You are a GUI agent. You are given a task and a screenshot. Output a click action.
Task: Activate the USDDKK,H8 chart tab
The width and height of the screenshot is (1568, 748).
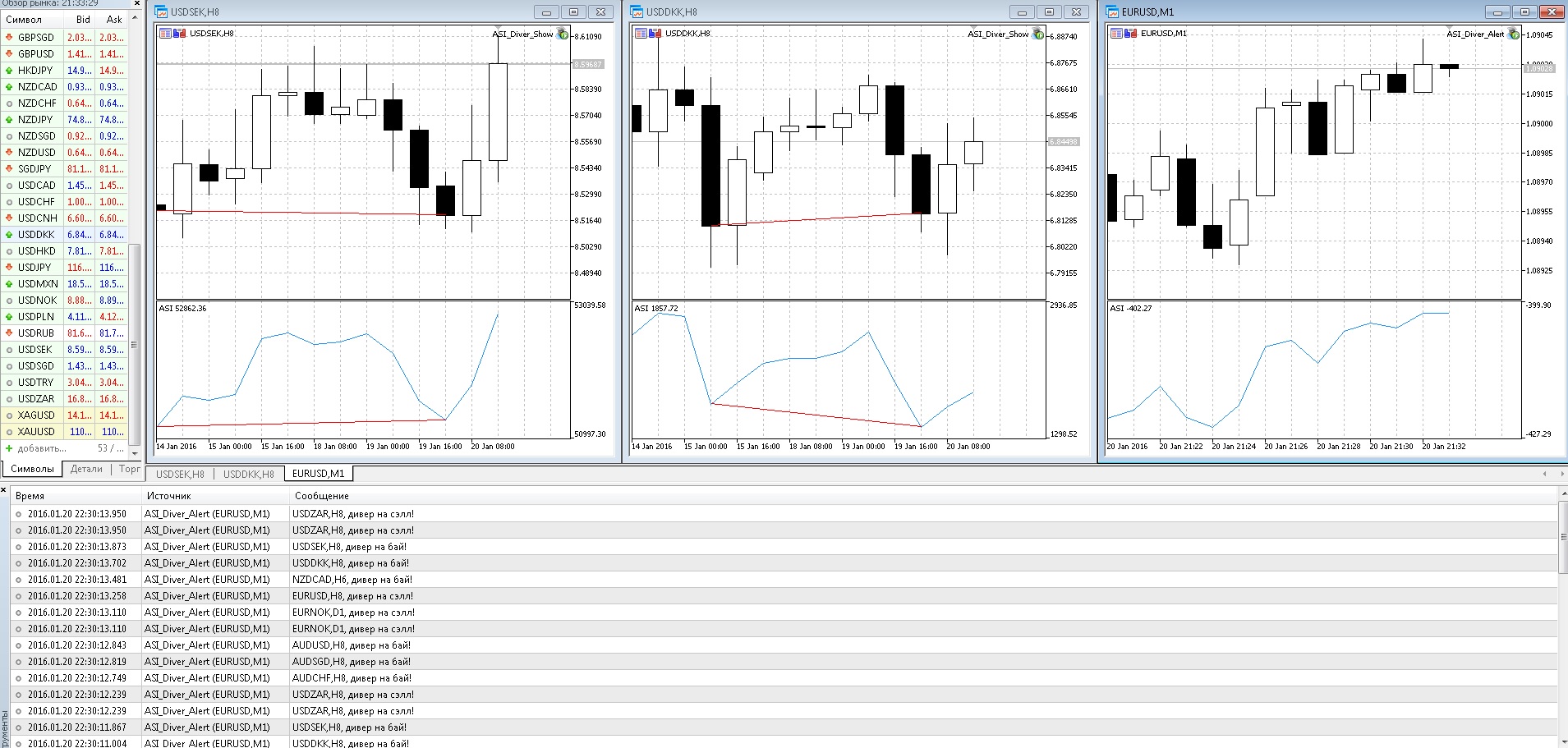pyautogui.click(x=248, y=474)
